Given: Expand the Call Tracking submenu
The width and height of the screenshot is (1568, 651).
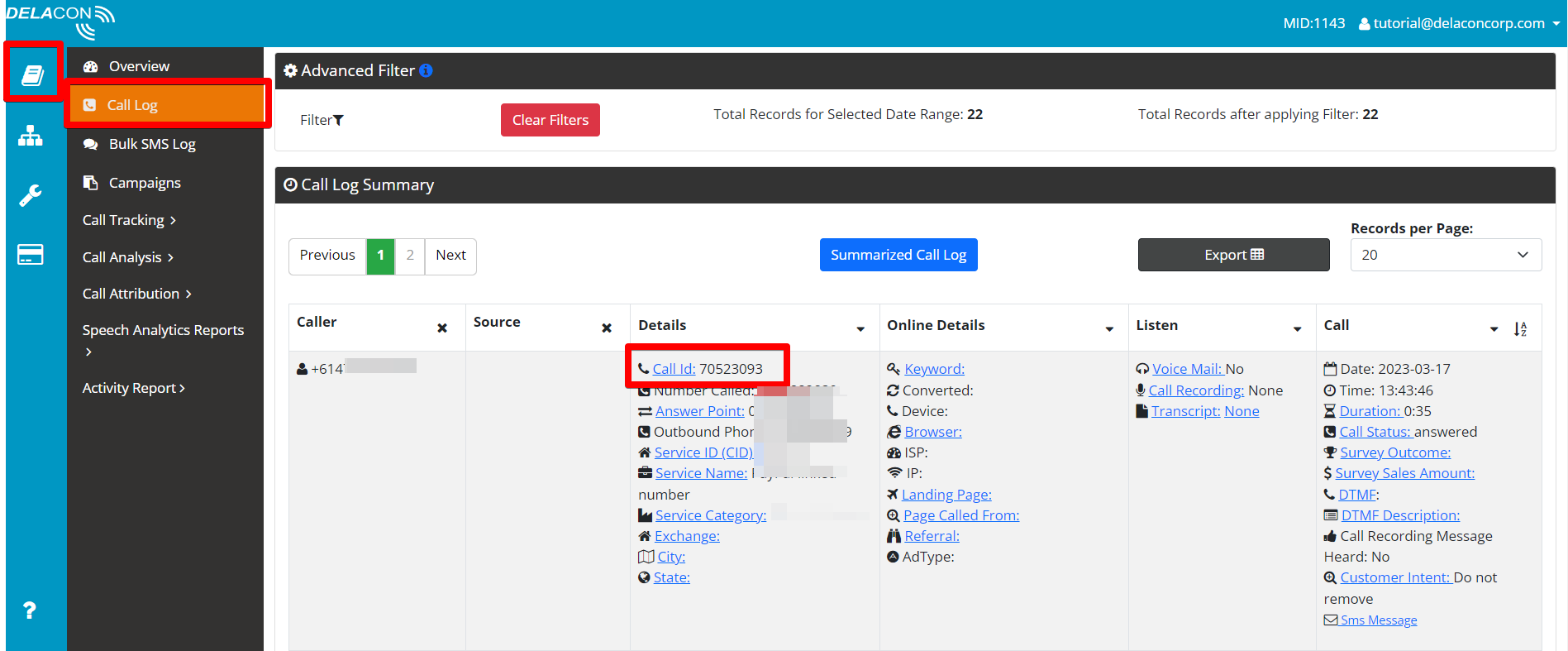Looking at the screenshot, I should point(129,220).
